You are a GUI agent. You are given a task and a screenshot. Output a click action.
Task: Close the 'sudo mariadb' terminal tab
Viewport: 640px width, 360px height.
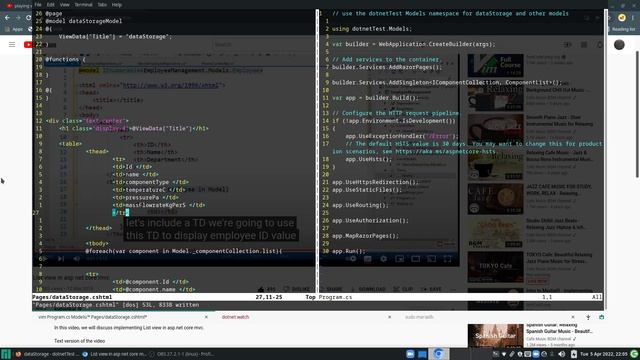click(573, 317)
